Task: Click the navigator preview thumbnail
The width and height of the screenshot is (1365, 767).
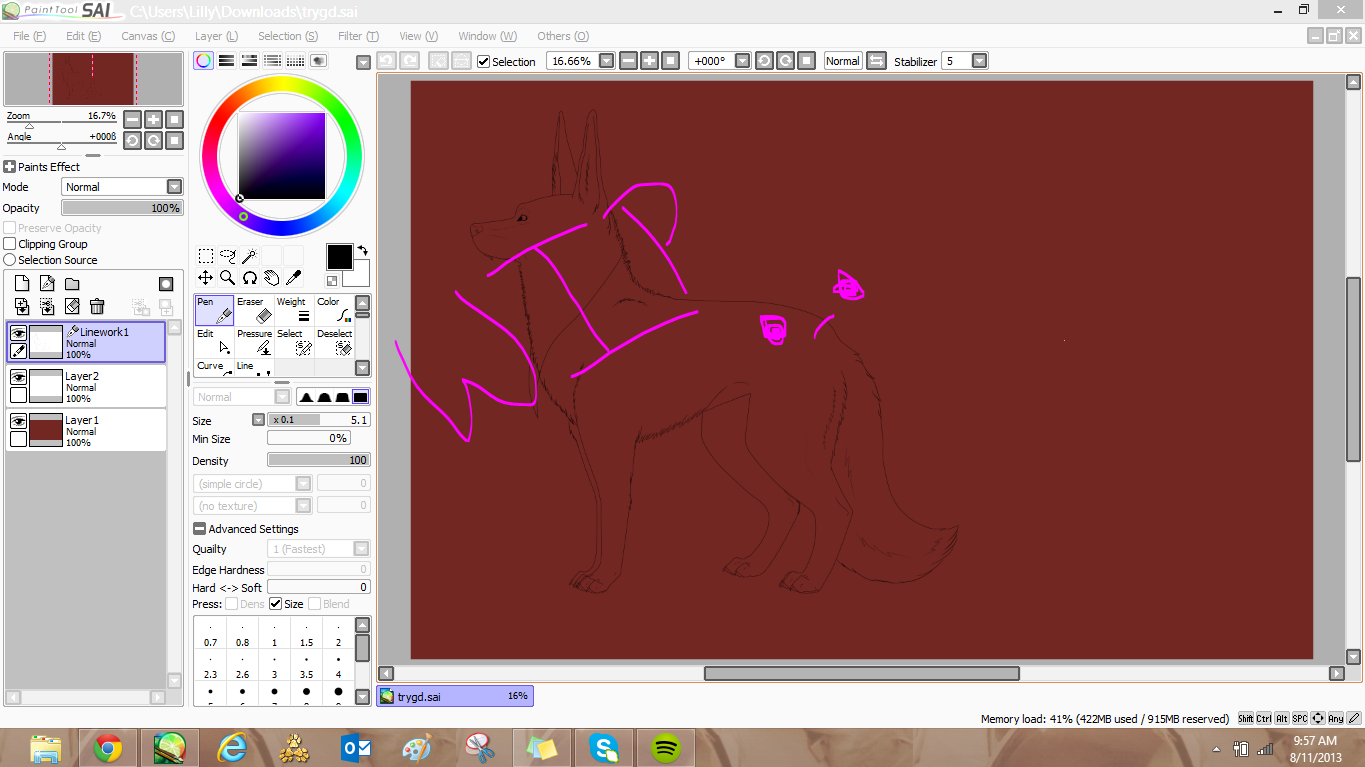Action: coord(94,79)
